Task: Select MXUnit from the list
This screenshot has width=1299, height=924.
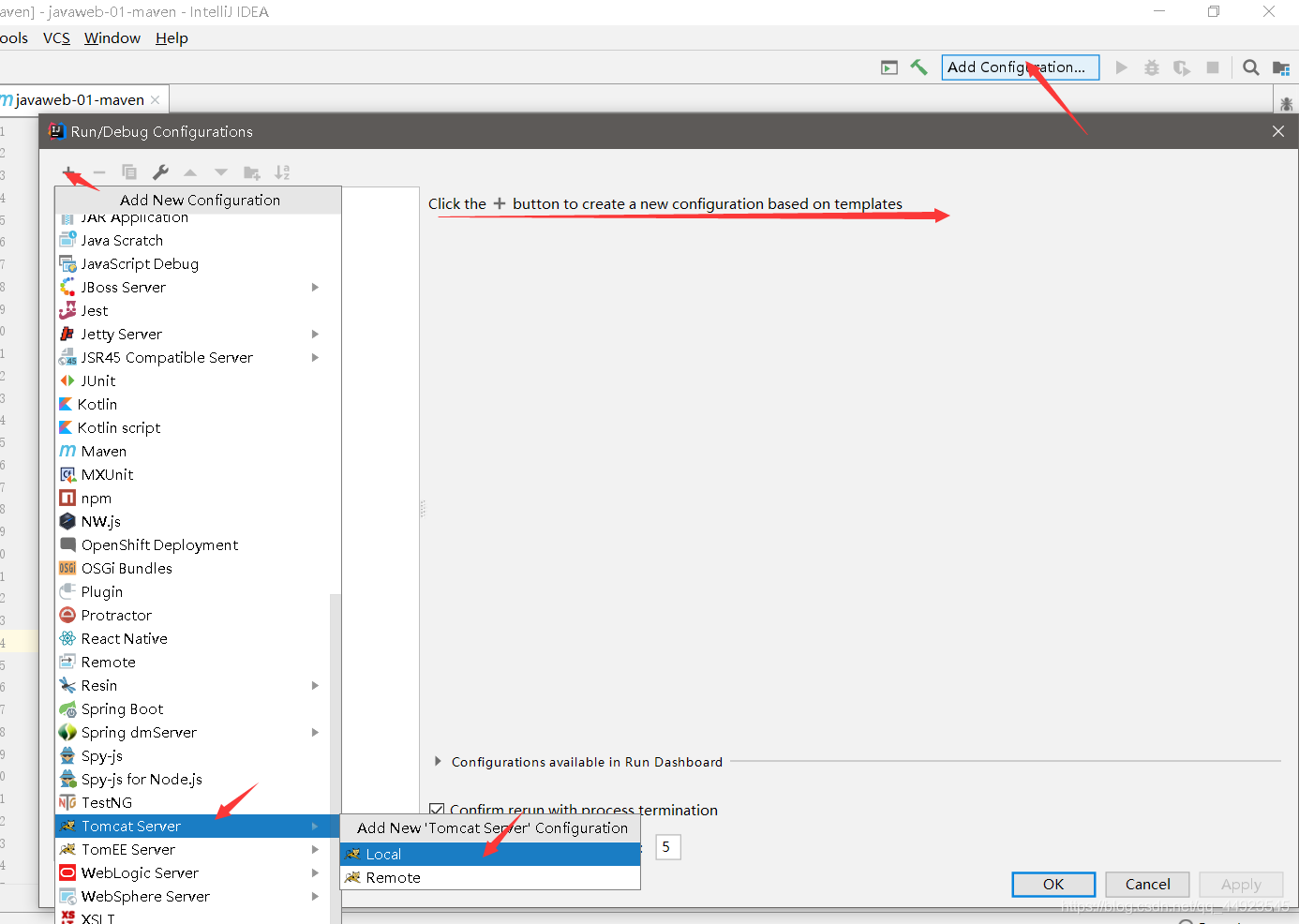Action: [198, 474]
